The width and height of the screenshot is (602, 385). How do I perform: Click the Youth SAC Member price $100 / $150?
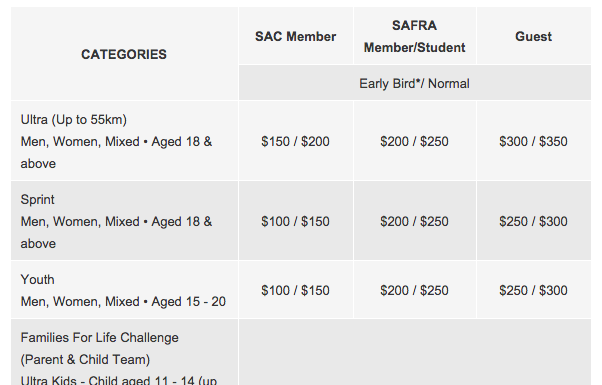point(295,291)
